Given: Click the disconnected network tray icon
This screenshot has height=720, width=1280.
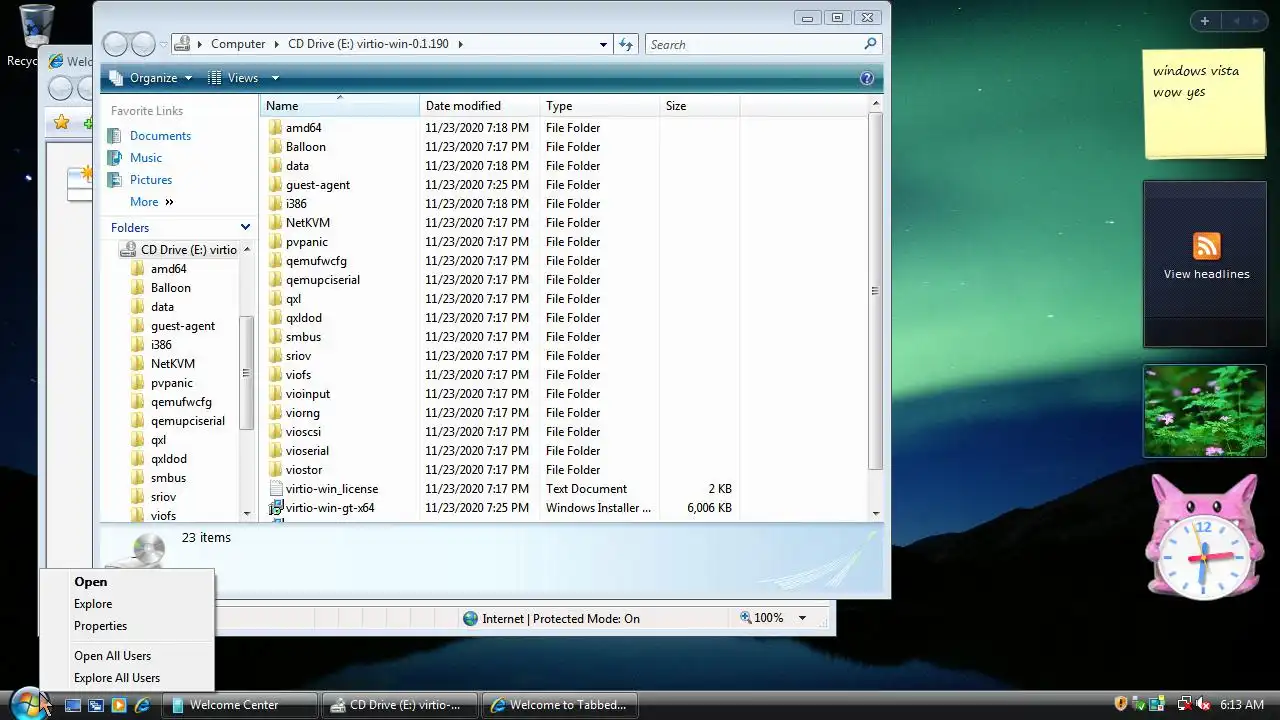Looking at the screenshot, I should point(1184,704).
